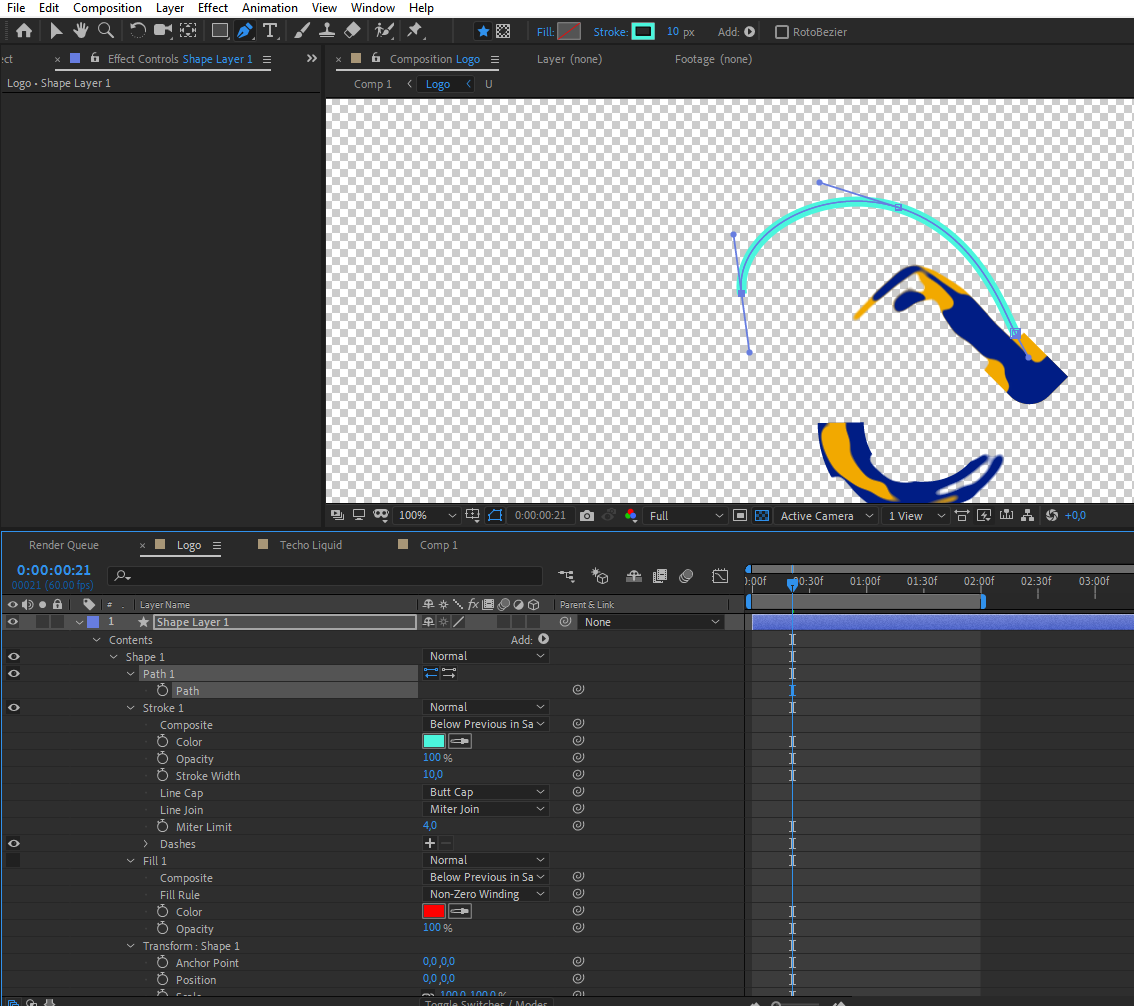Collapse the Stroke 1 property group
The height and width of the screenshot is (1006, 1134).
tap(131, 708)
